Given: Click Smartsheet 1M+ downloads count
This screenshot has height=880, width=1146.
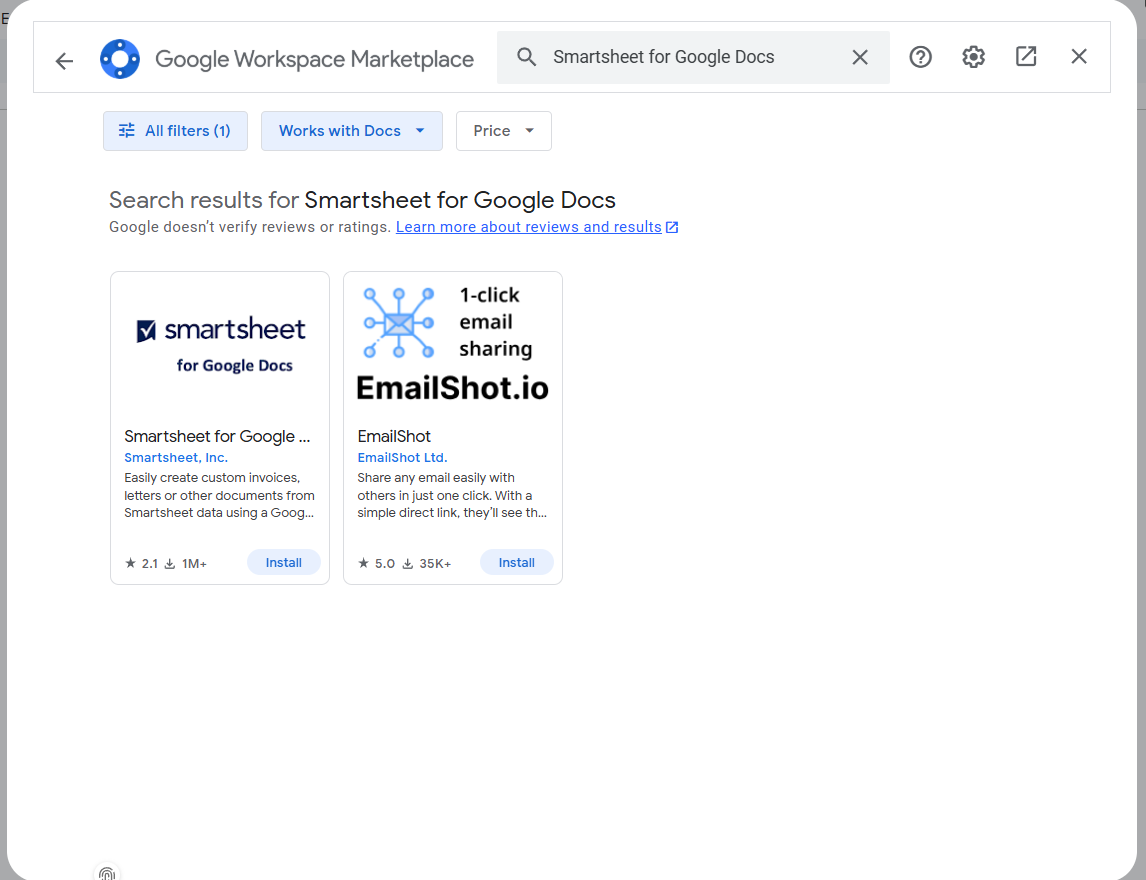Looking at the screenshot, I should tap(186, 564).
